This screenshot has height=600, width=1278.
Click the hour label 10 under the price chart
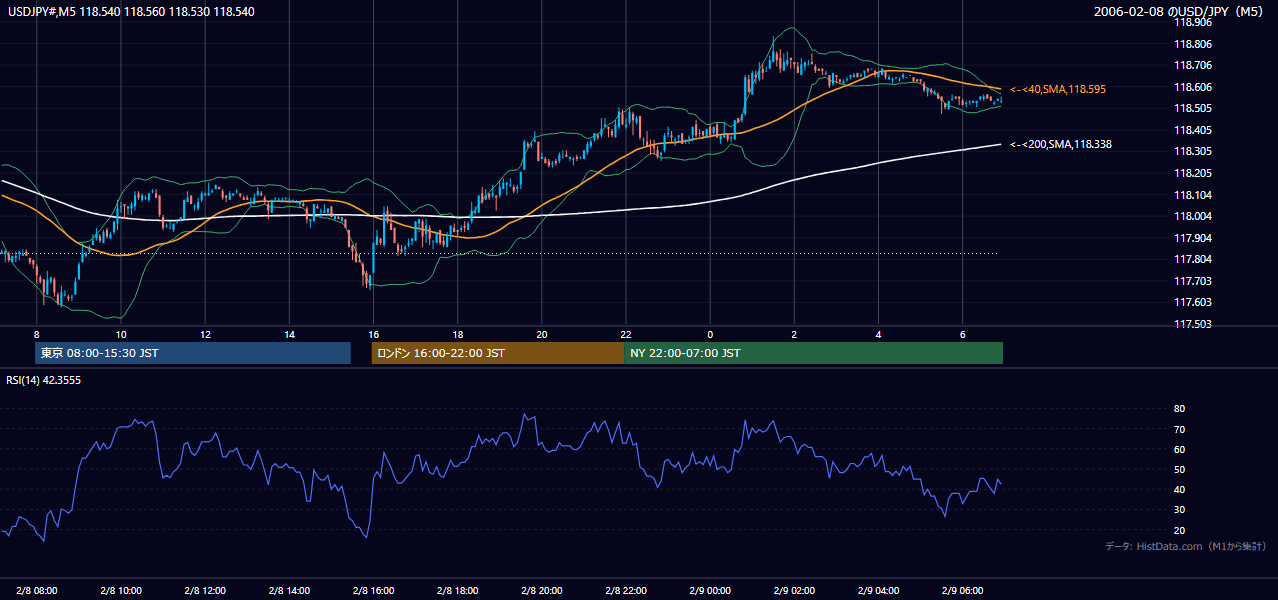(120, 334)
